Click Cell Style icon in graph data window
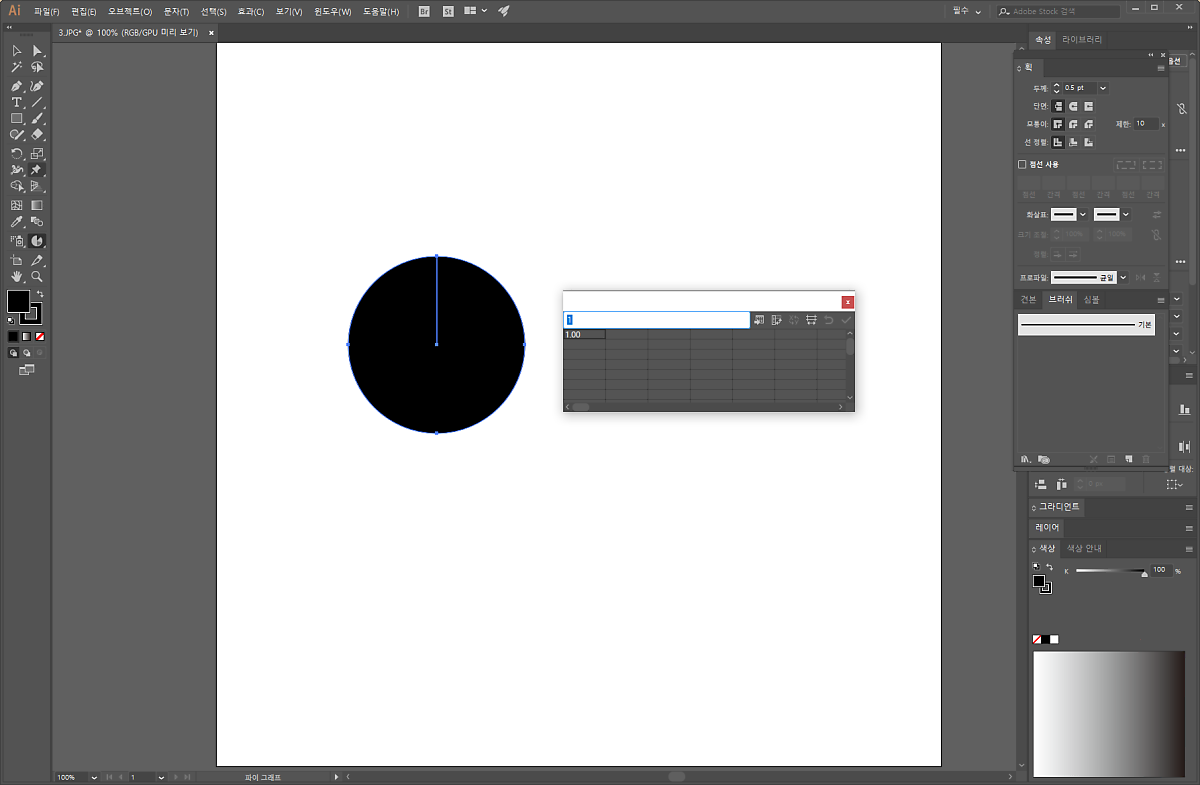 811,320
